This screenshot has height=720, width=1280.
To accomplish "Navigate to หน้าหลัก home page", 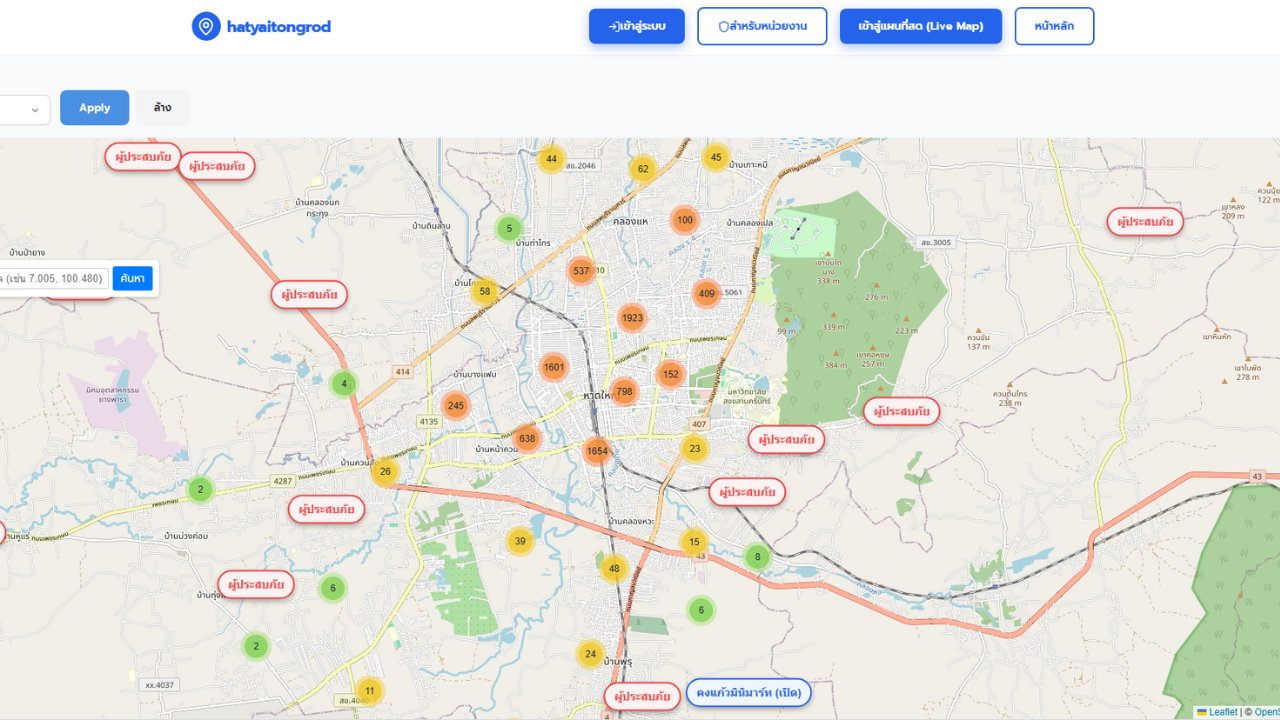I will pyautogui.click(x=1054, y=26).
